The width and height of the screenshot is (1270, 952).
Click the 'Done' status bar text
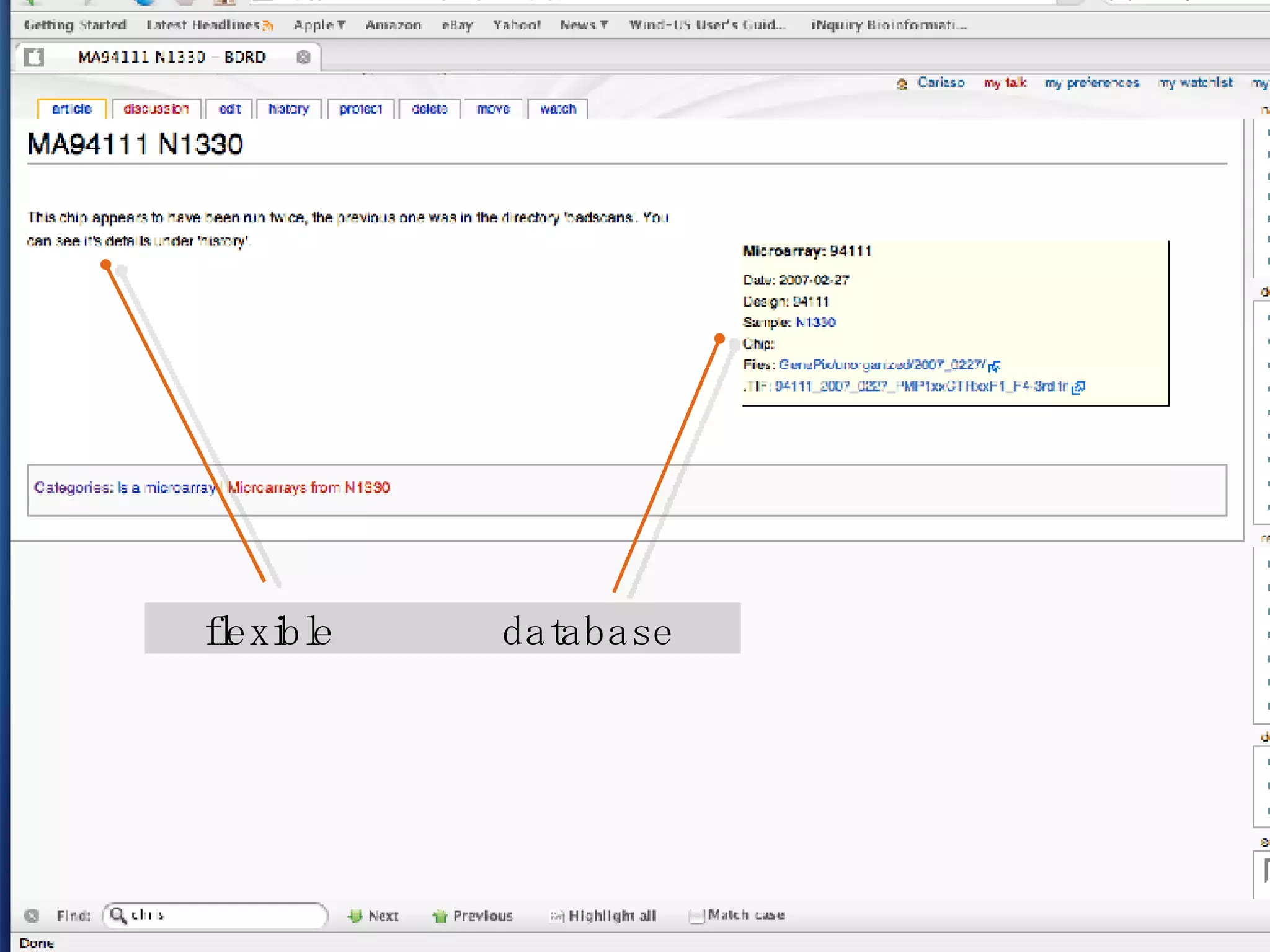[37, 943]
